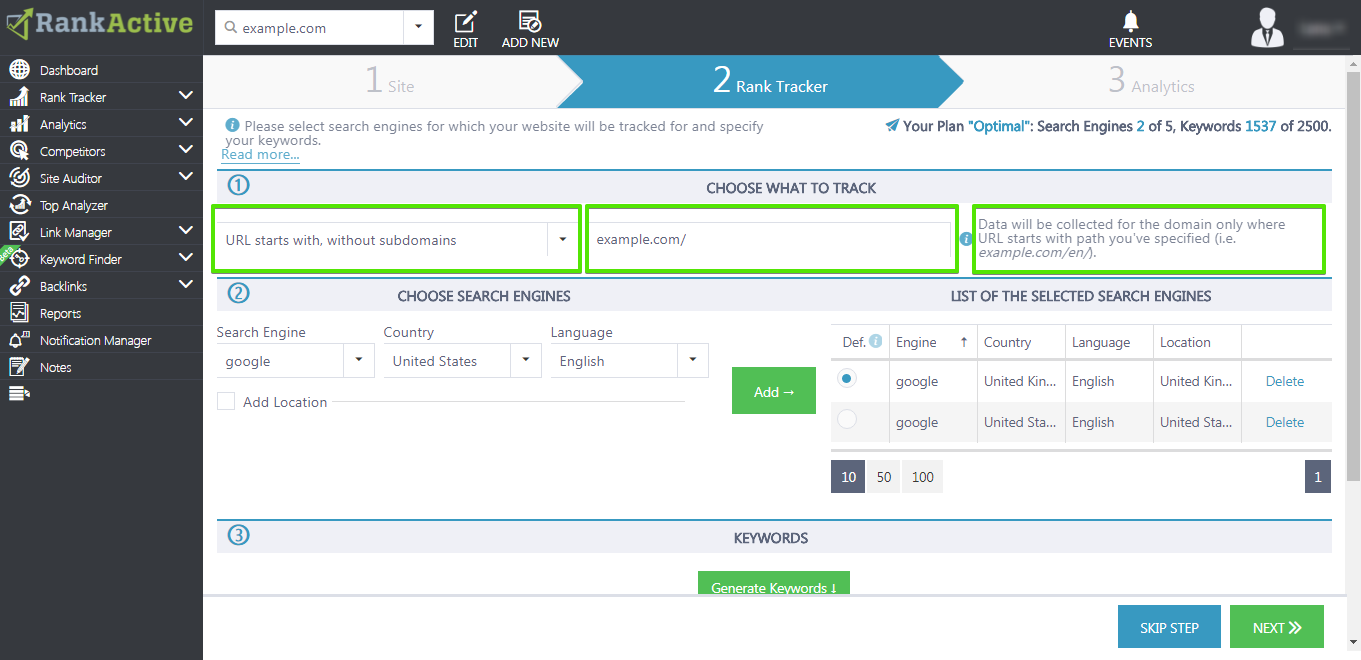Click the Notes pencil icon

tap(19, 367)
